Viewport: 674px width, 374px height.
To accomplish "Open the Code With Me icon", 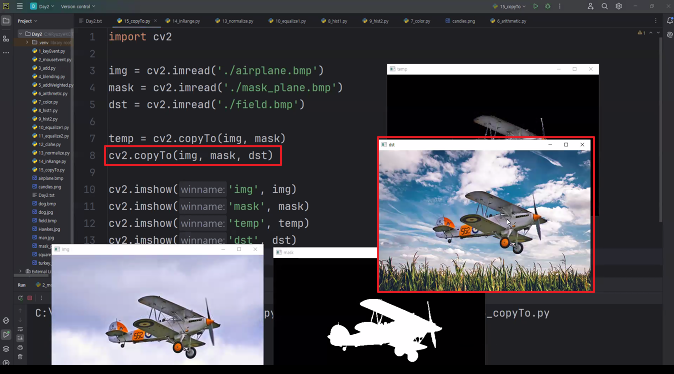I will tap(590, 6).
